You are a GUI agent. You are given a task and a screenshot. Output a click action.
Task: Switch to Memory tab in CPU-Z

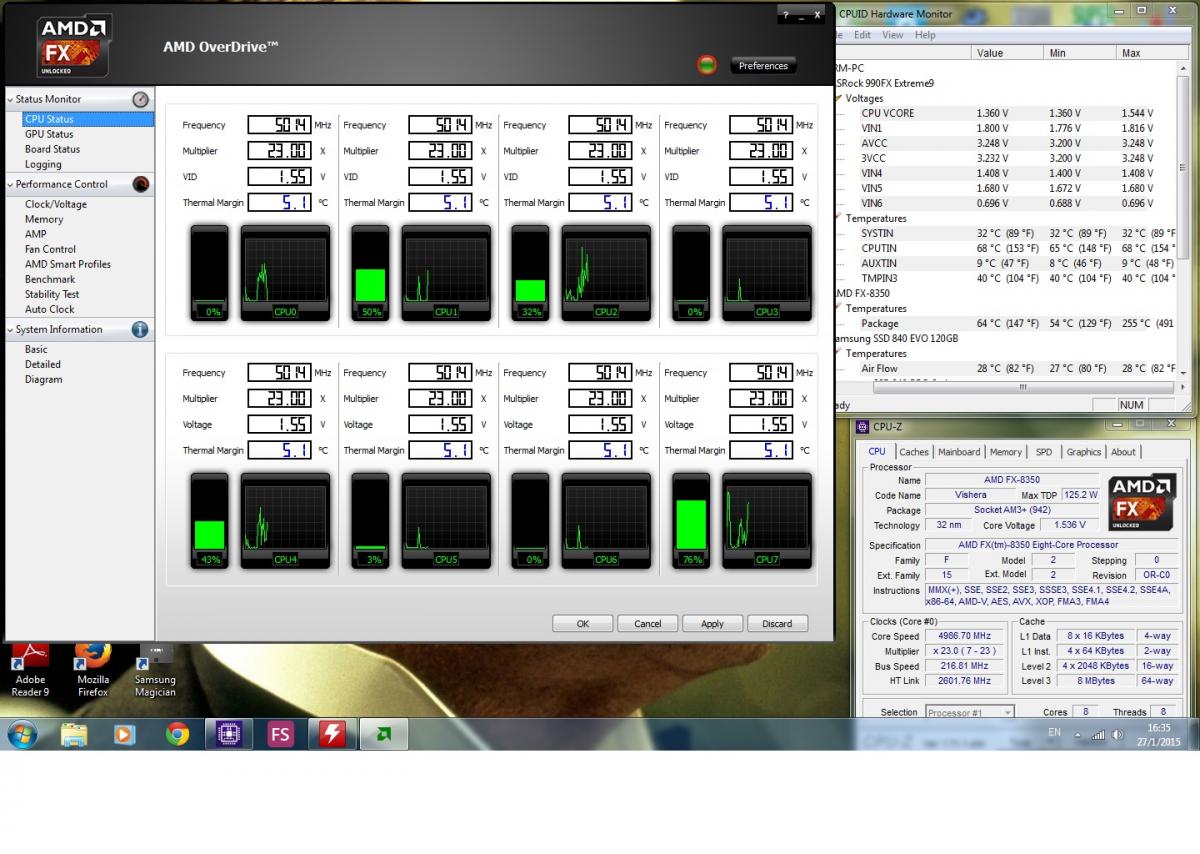[1006, 452]
